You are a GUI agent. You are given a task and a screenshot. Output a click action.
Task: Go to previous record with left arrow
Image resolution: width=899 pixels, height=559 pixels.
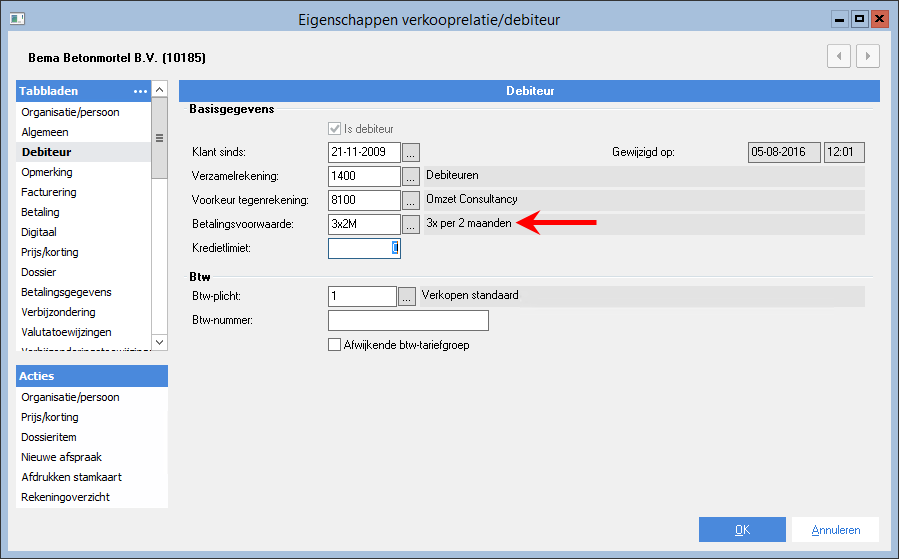839,56
